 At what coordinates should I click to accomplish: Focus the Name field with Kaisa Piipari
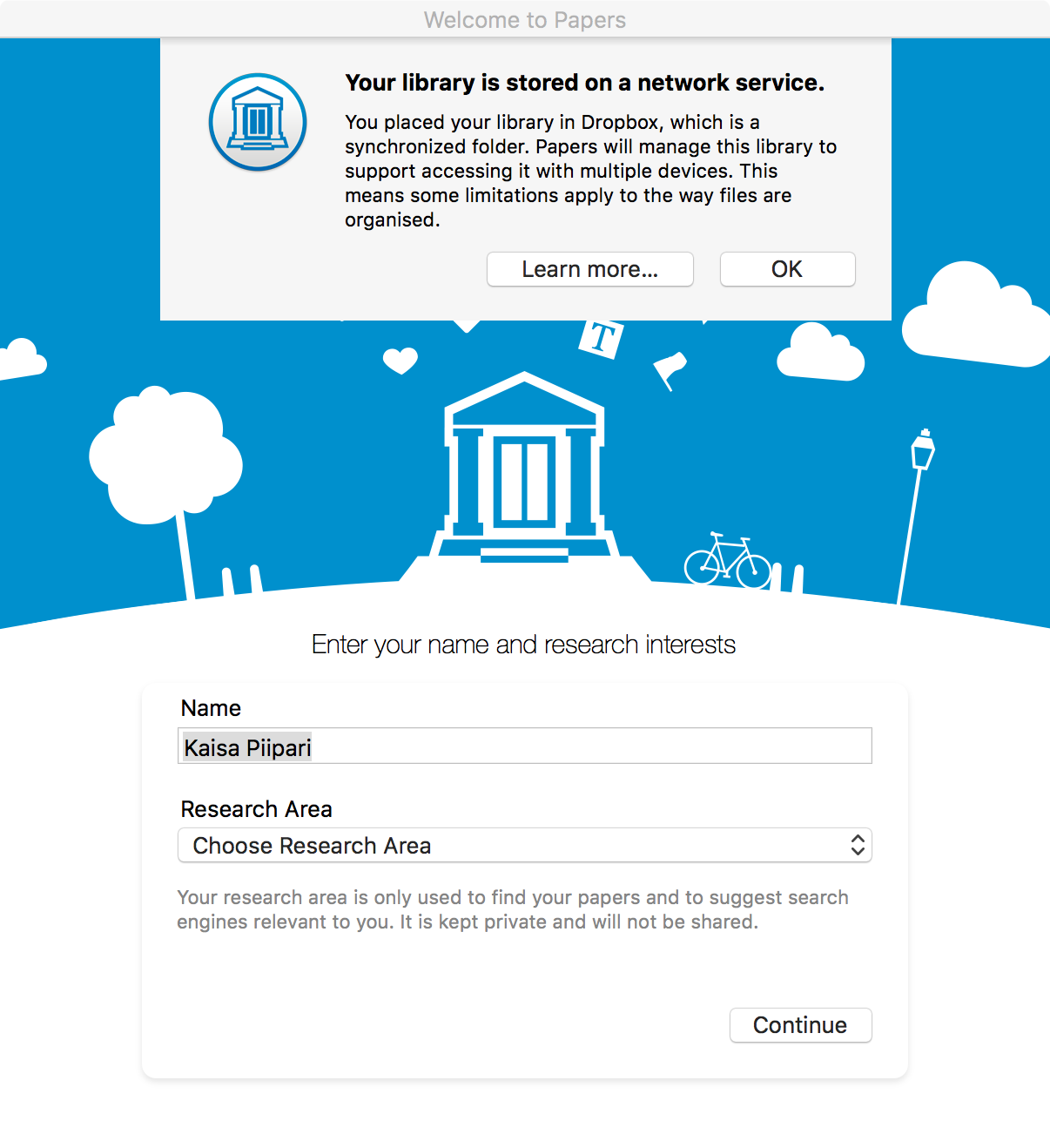tap(524, 746)
